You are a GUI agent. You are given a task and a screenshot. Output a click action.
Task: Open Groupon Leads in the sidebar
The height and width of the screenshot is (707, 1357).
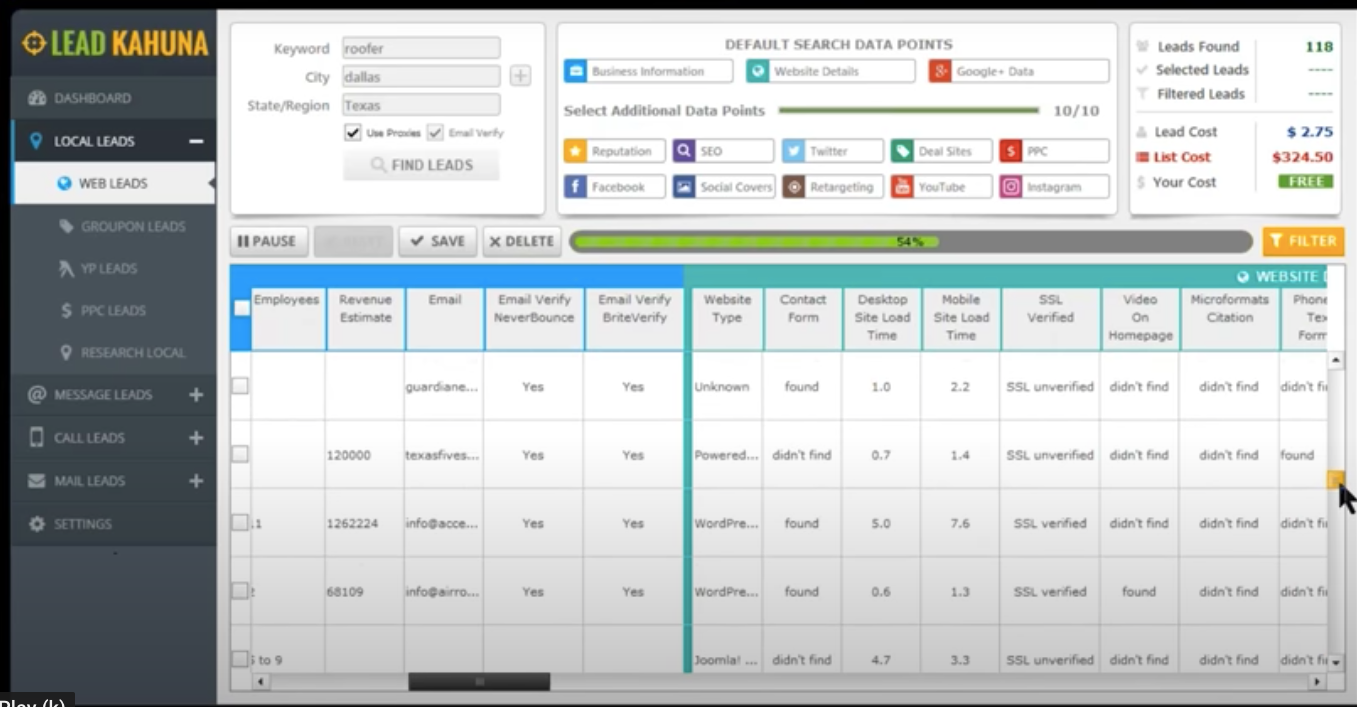[132, 226]
